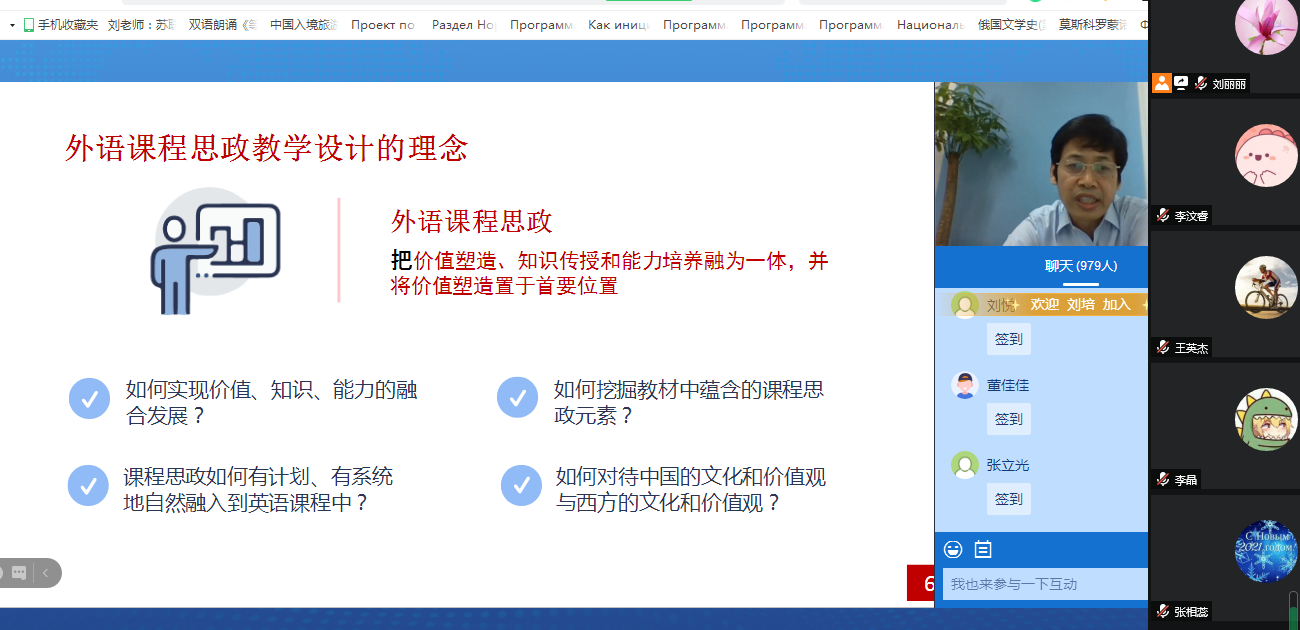
Task: Open the emoji picker in chat
Action: pyautogui.click(x=953, y=549)
